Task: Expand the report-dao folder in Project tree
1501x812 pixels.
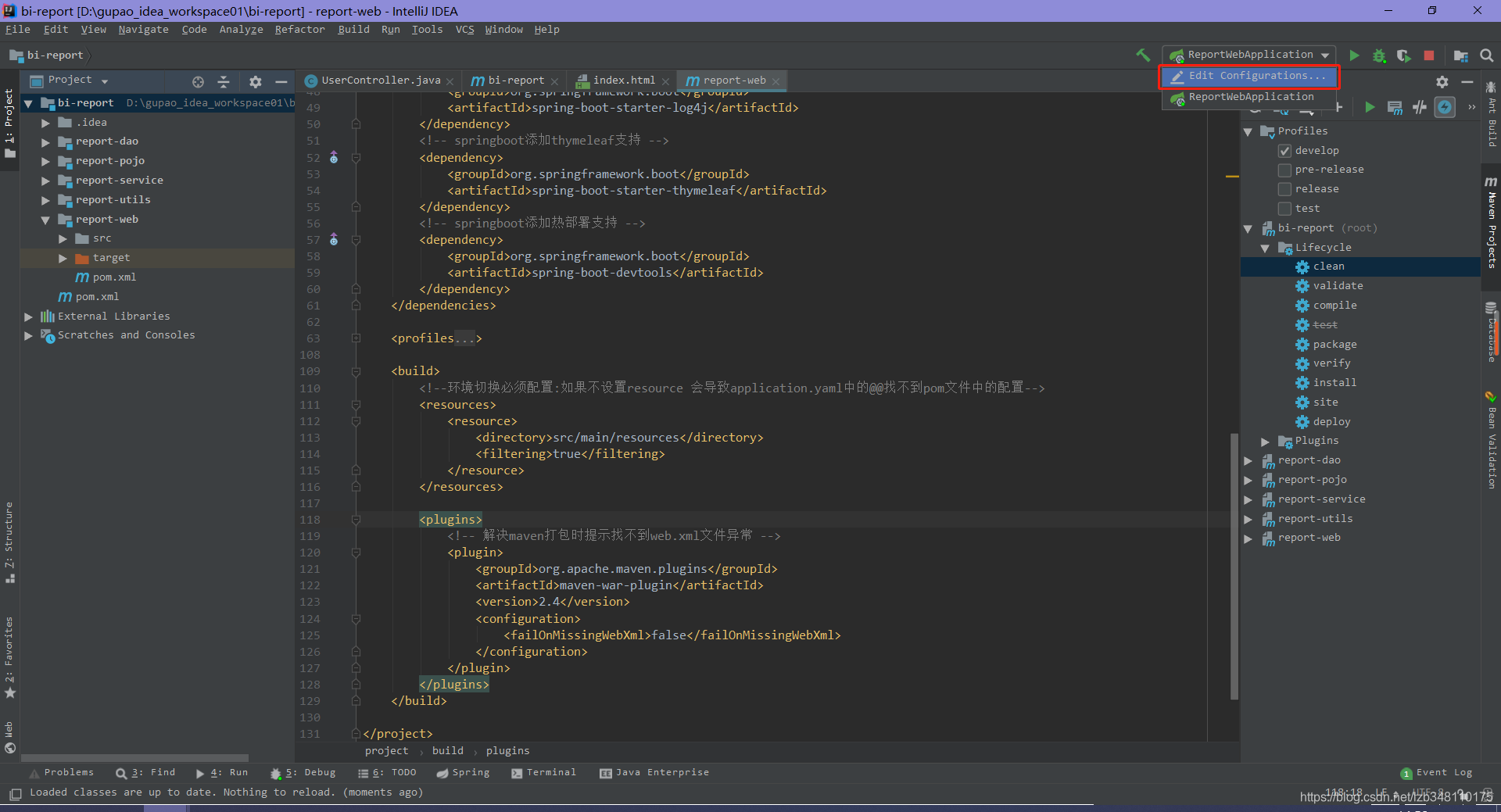Action: [45, 141]
